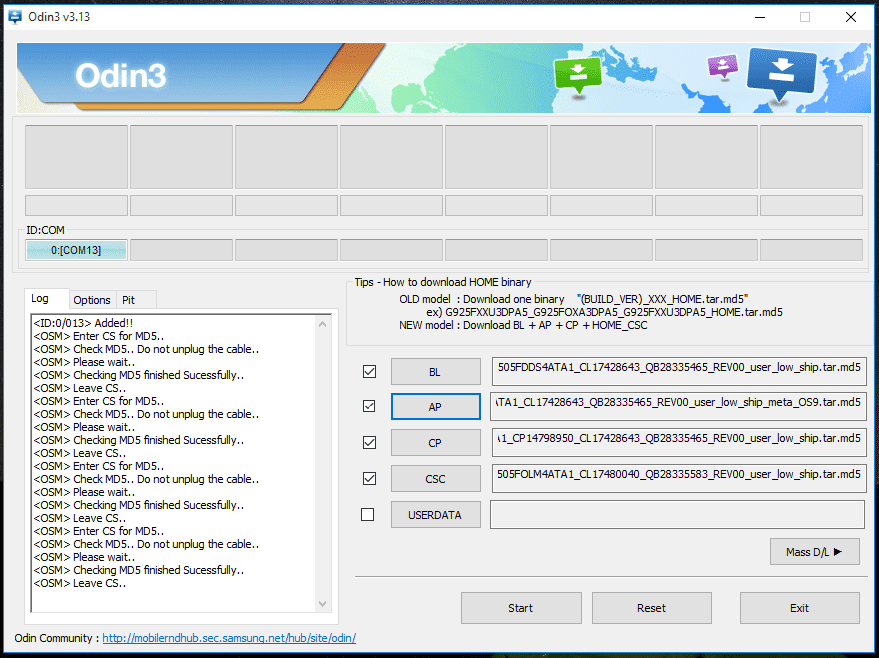Expand the Mass D/L arrow button
Image resolution: width=879 pixels, height=658 pixels.
pyautogui.click(x=815, y=552)
